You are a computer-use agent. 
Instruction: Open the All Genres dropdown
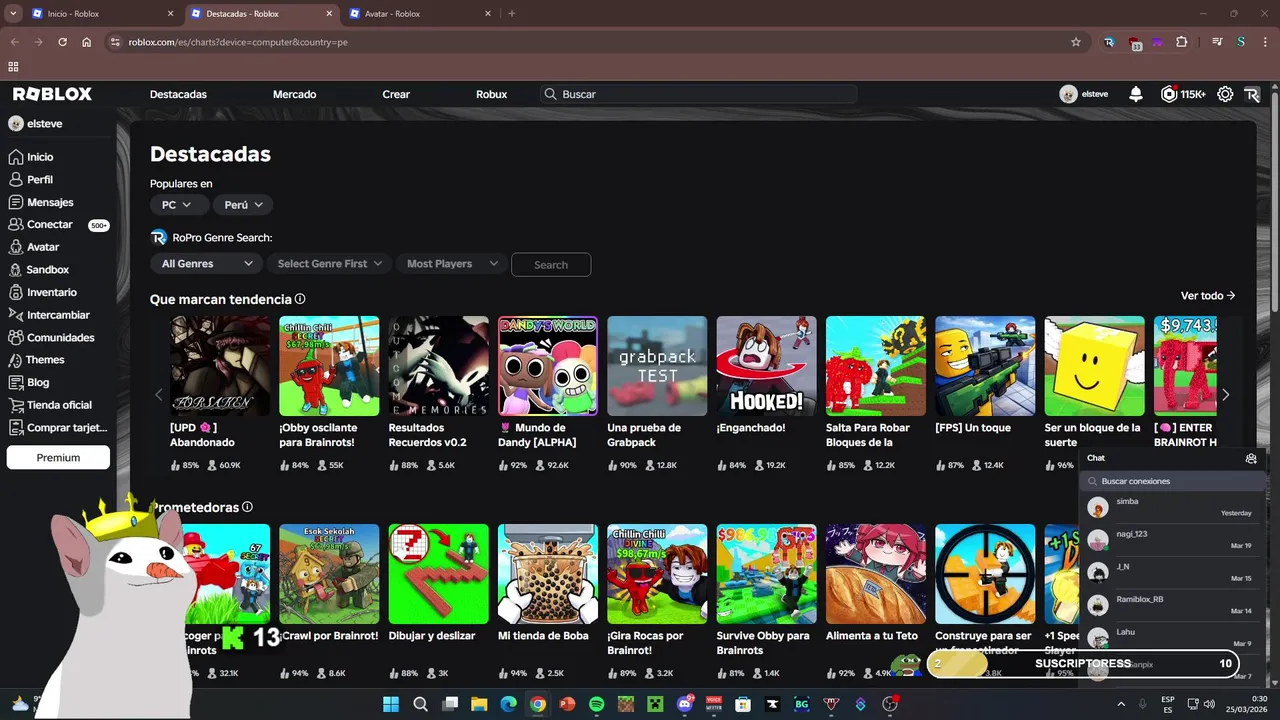[x=206, y=264]
